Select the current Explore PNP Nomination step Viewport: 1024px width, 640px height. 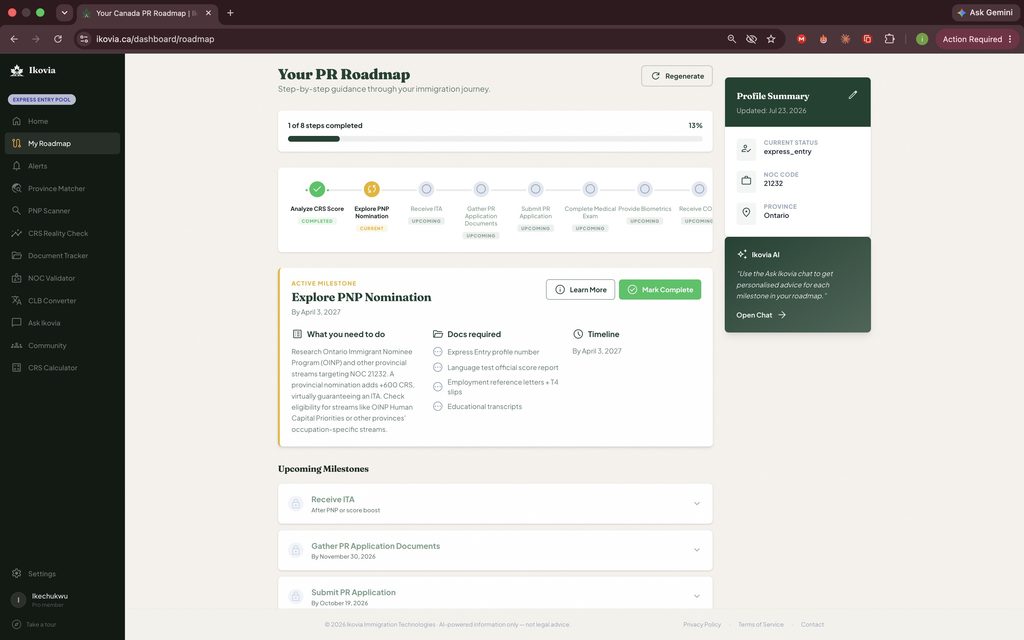372,189
